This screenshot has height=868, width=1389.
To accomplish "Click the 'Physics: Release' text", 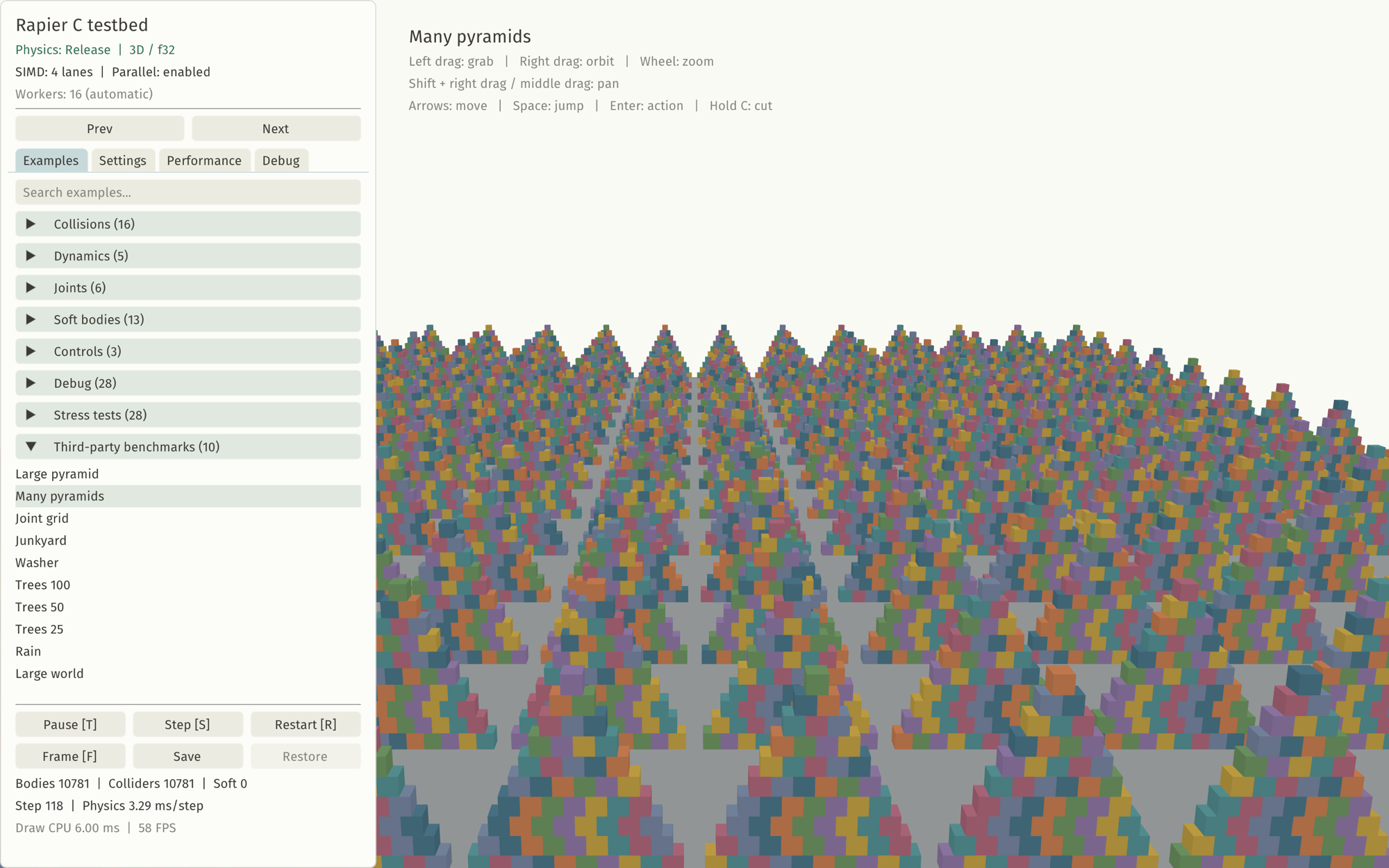I will pyautogui.click(x=63, y=50).
